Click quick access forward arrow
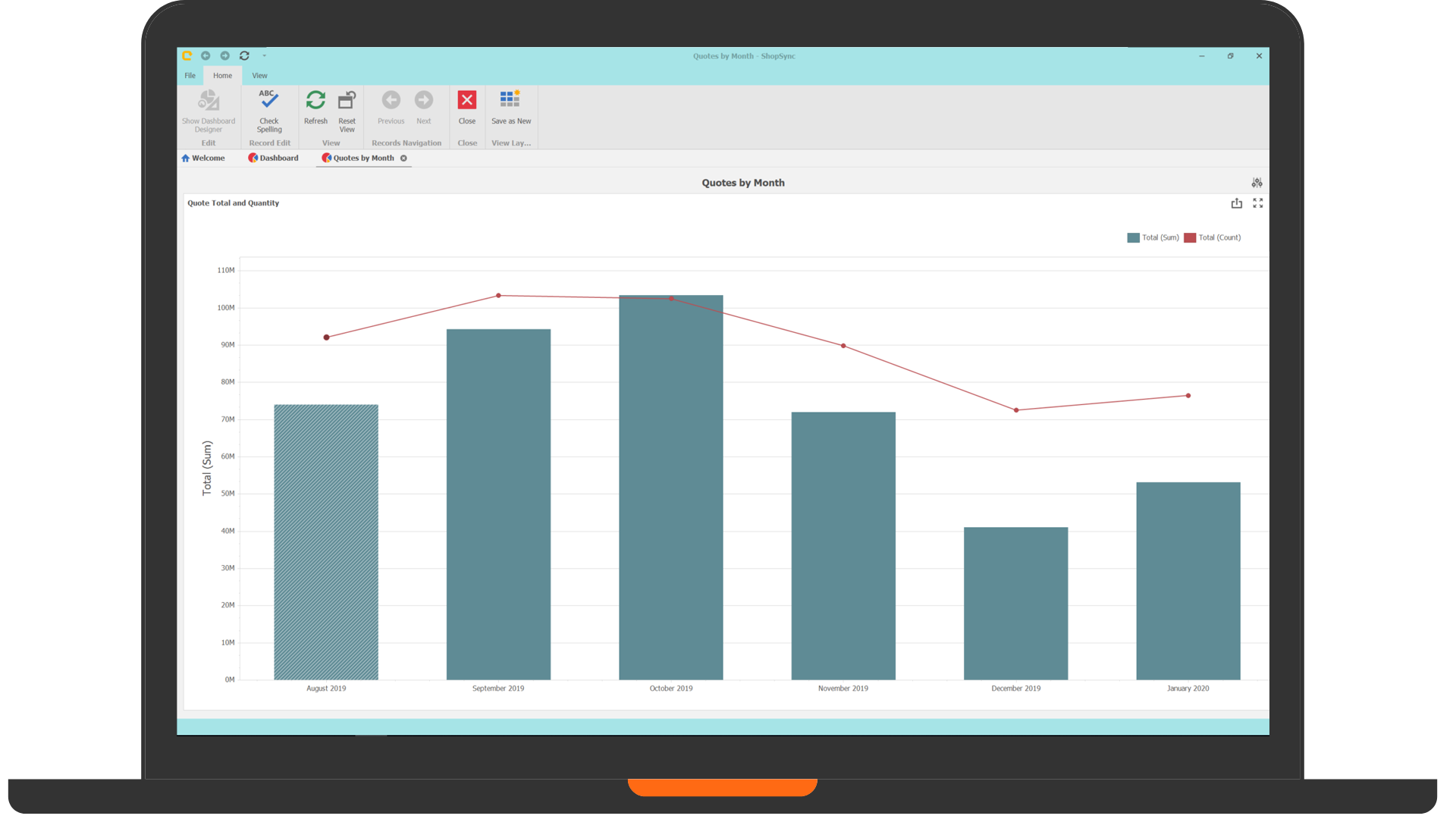1456x819 pixels. [224, 56]
